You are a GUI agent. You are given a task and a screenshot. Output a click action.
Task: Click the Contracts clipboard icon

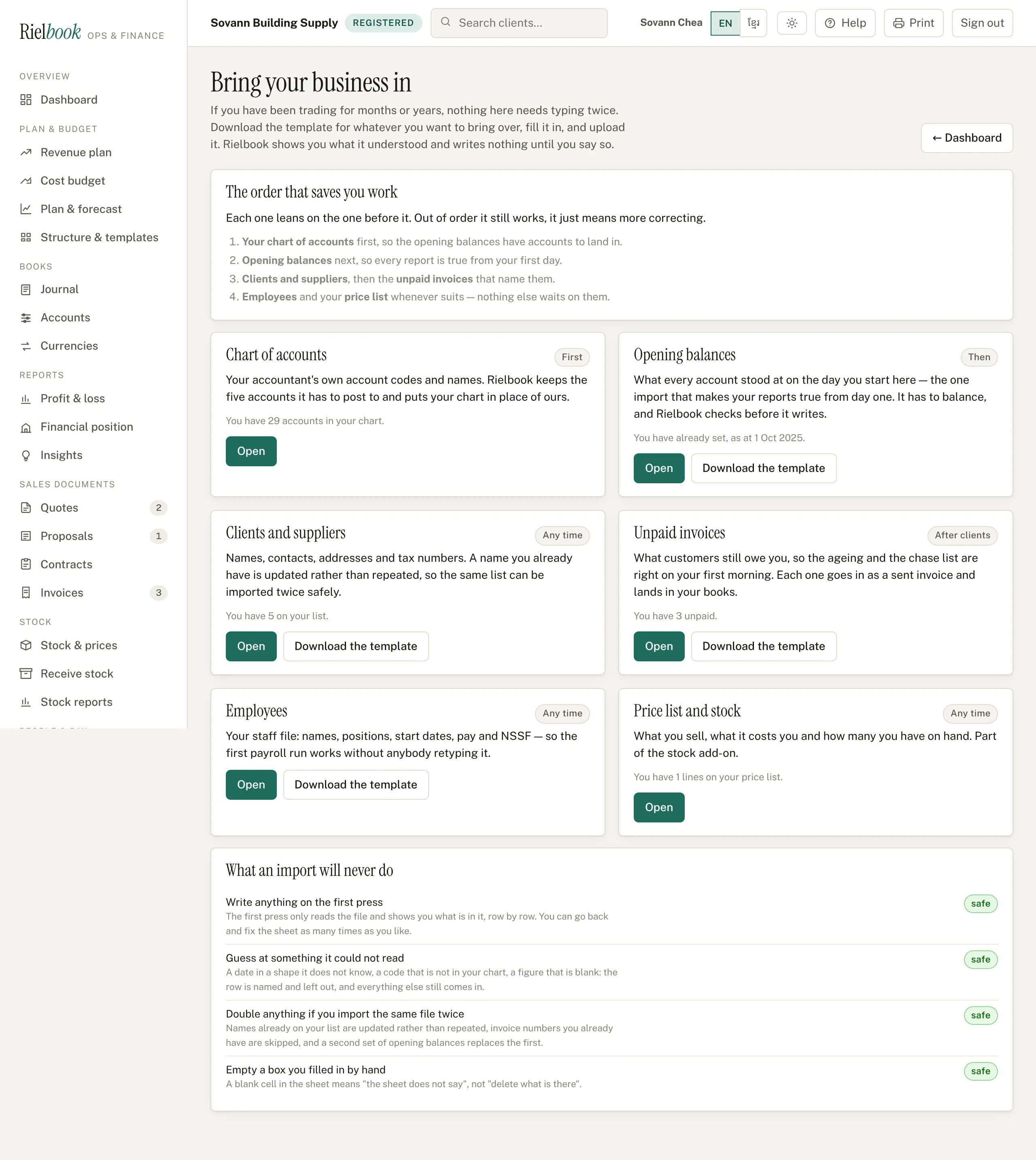25,565
